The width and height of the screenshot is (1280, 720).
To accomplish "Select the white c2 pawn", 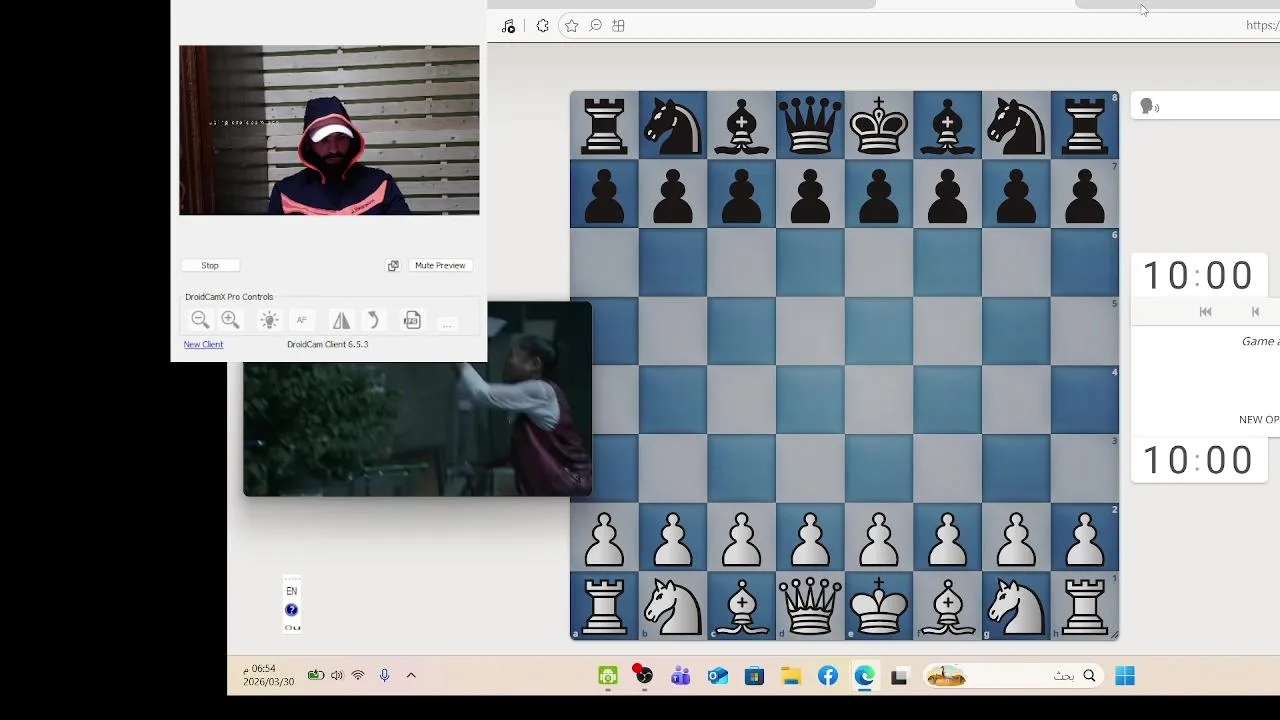I will point(741,538).
